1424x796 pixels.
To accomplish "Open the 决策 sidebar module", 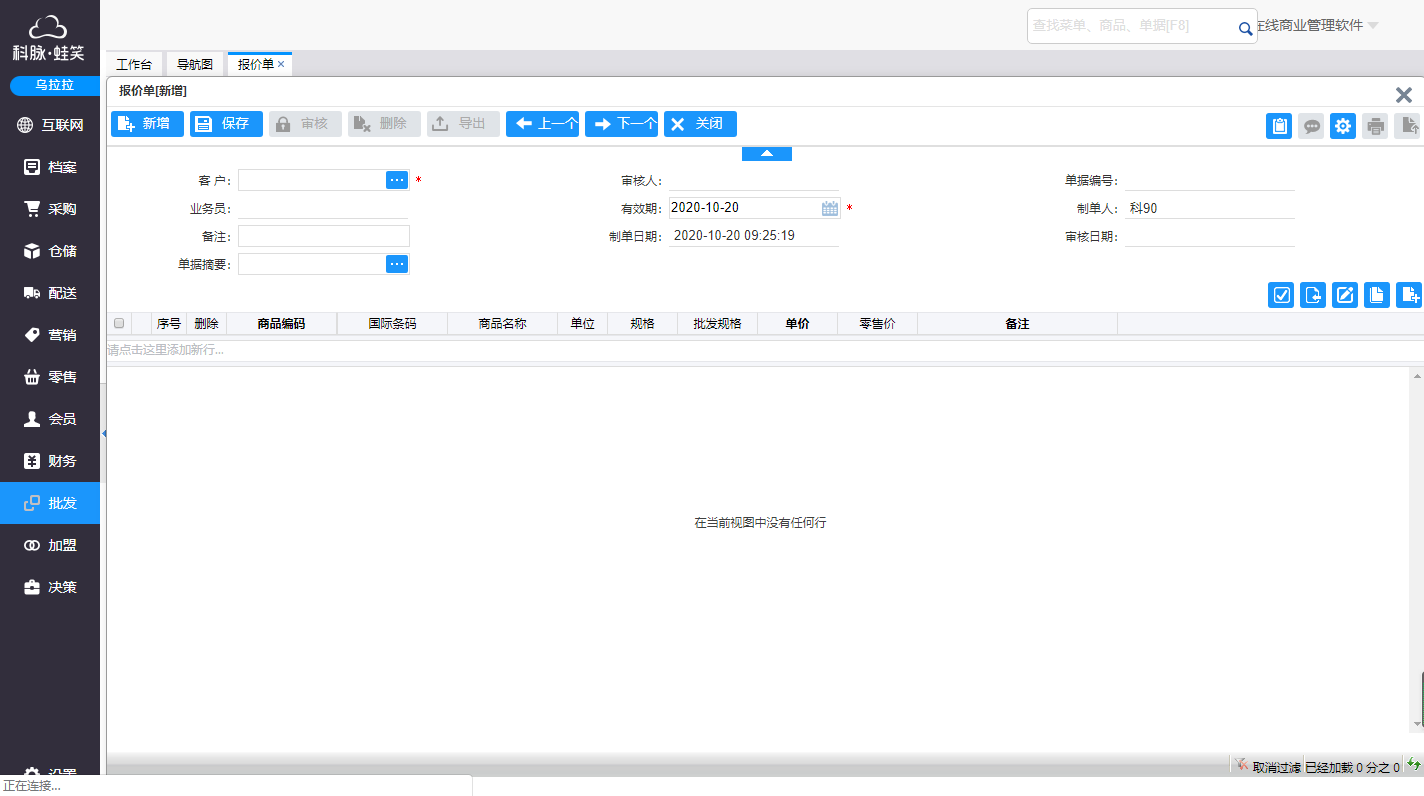I will click(x=50, y=587).
